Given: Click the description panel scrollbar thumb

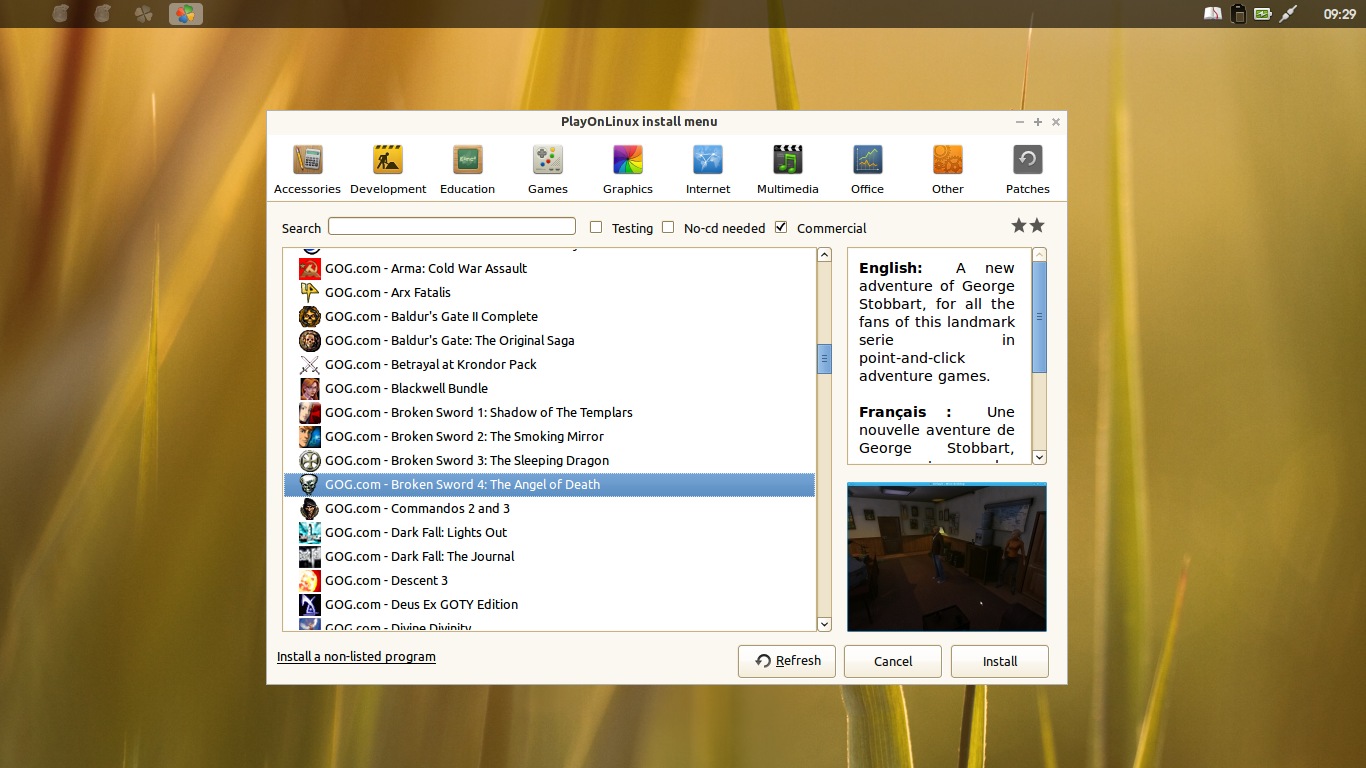Looking at the screenshot, I should 1040,317.
